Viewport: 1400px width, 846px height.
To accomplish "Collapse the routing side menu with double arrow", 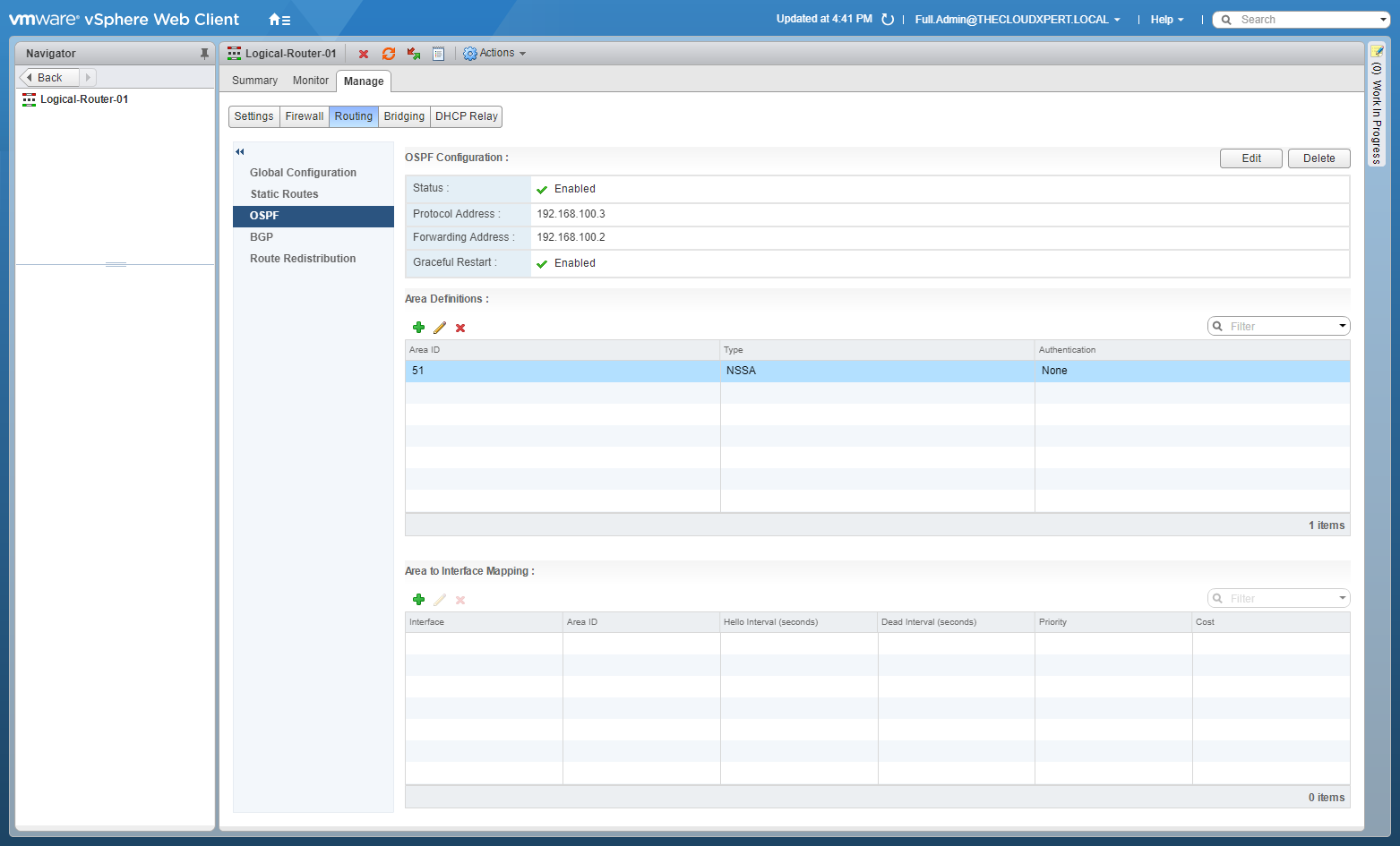I will point(240,152).
